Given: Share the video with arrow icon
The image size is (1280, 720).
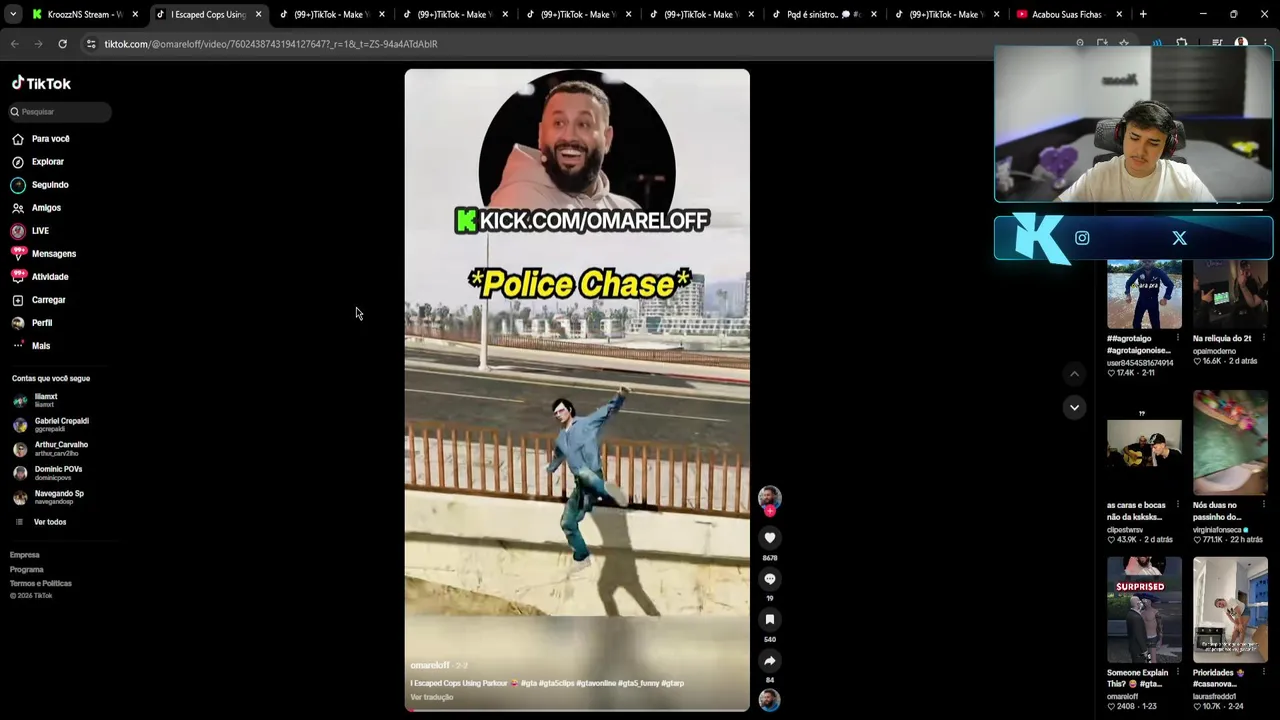Looking at the screenshot, I should coord(769,661).
